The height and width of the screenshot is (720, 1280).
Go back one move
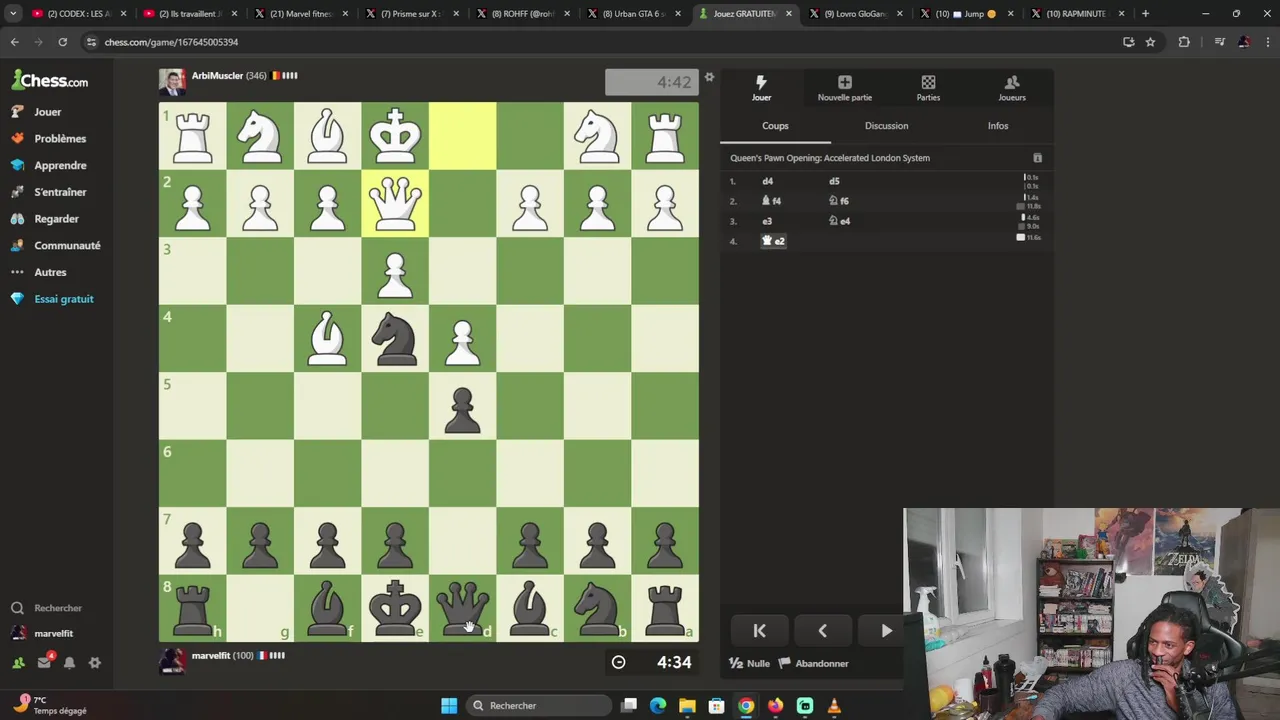(822, 631)
